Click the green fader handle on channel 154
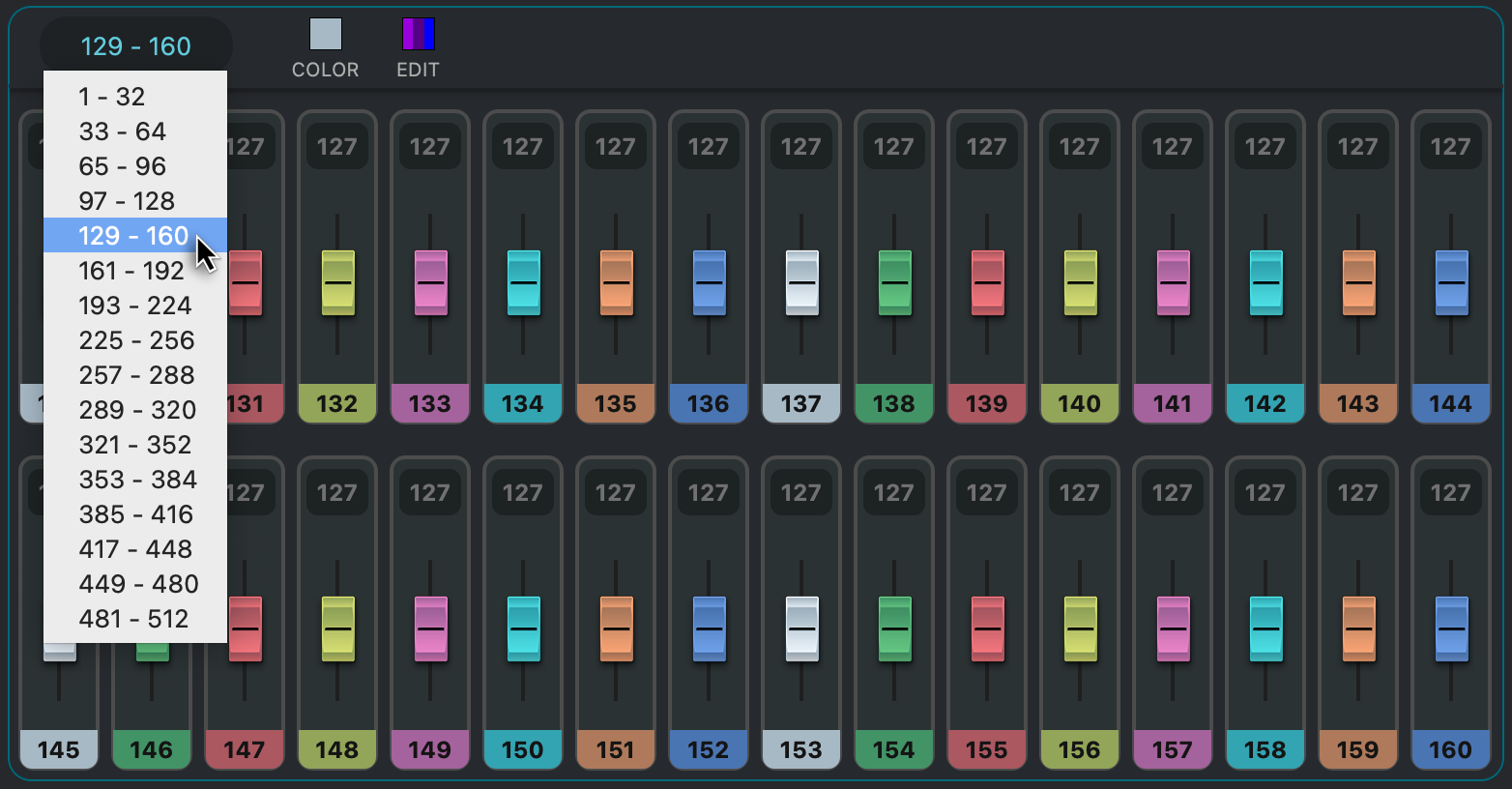Viewport: 1512px width, 789px height. click(894, 628)
